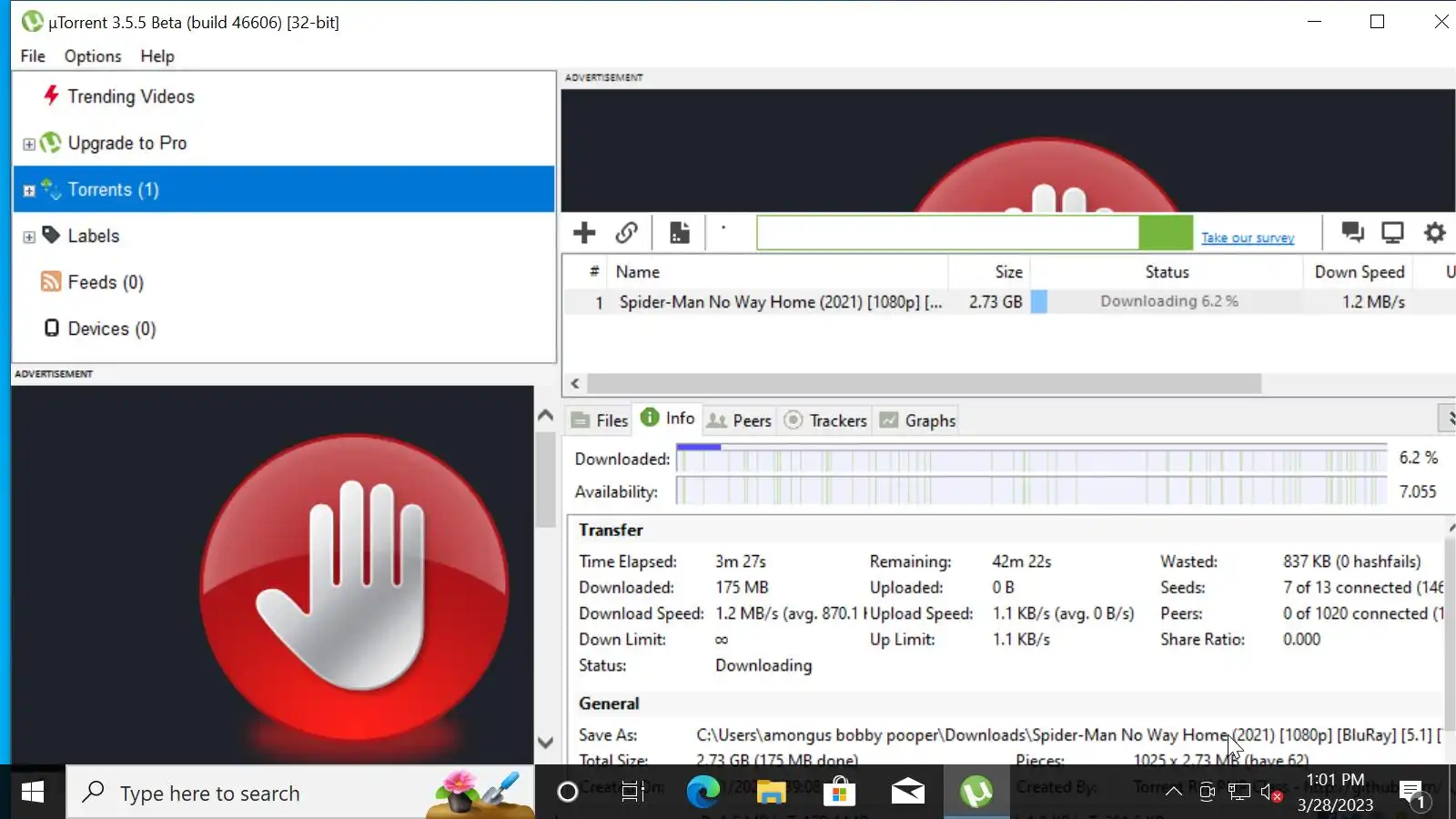
Task: Open Cortana from the taskbar
Action: click(567, 793)
